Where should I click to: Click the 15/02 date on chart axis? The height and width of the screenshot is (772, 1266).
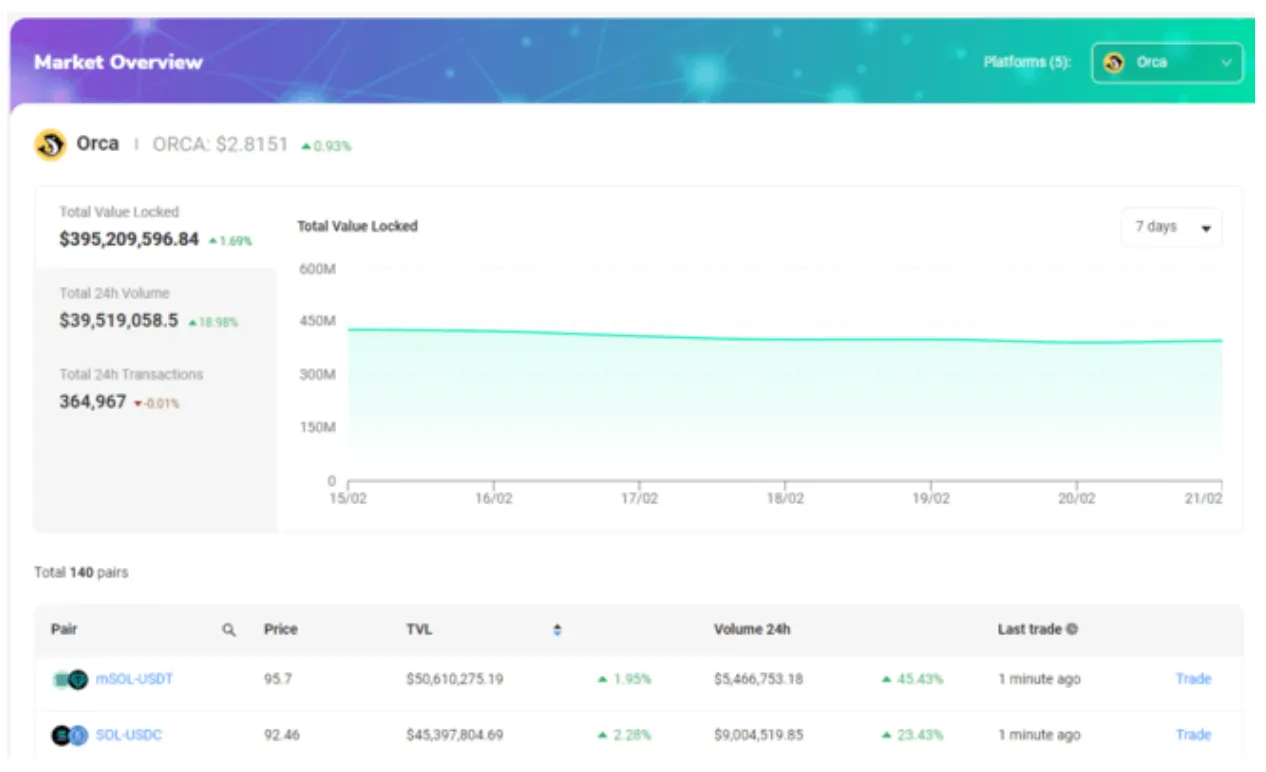point(348,498)
